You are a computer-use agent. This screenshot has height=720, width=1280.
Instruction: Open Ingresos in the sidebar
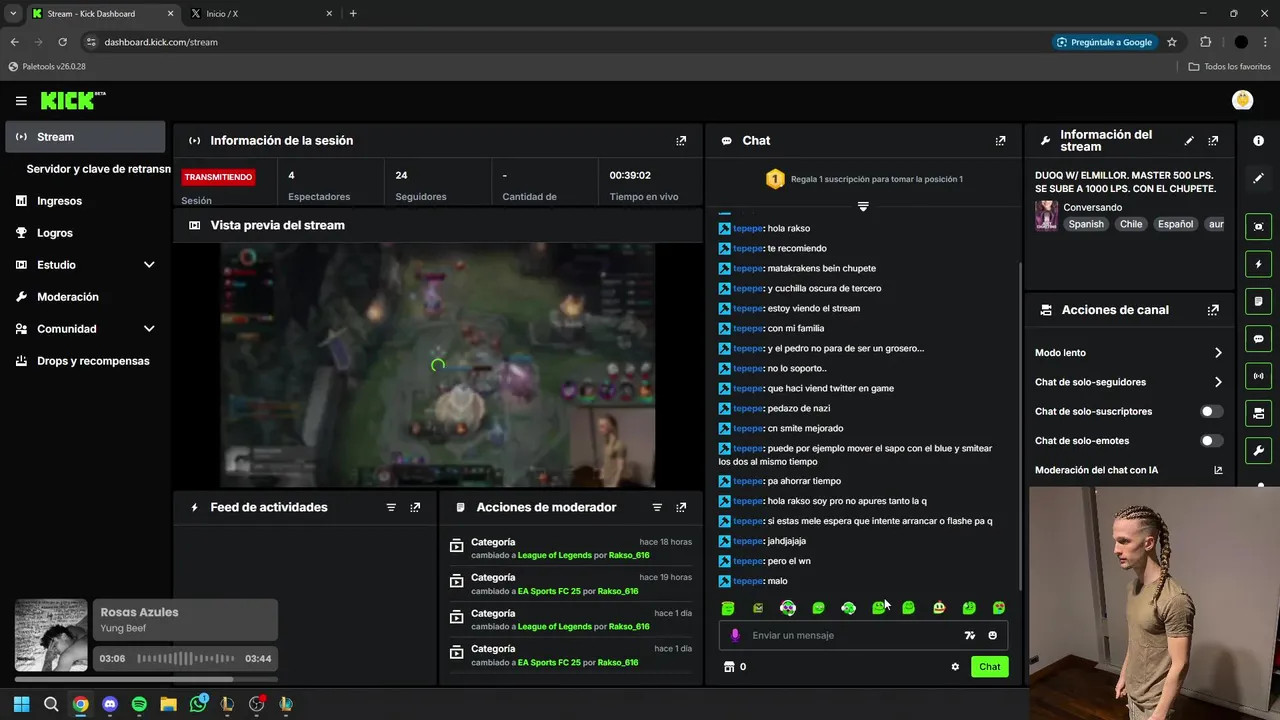click(x=85, y=201)
